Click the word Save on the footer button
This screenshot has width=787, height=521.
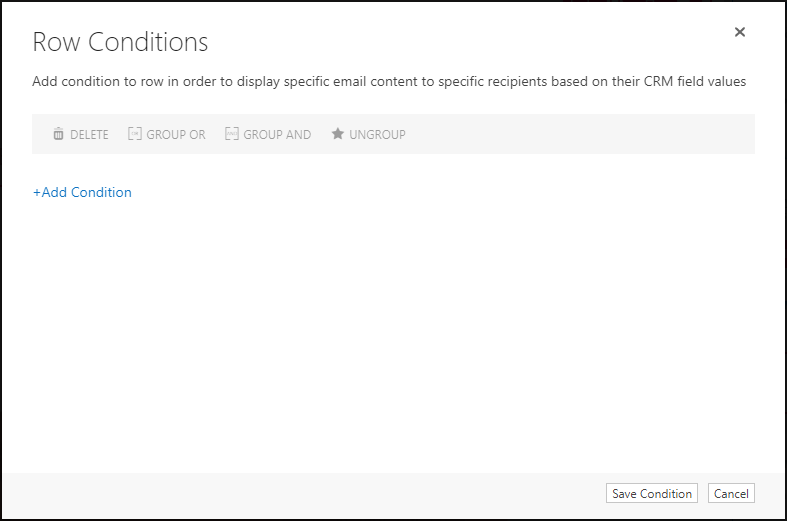624,494
